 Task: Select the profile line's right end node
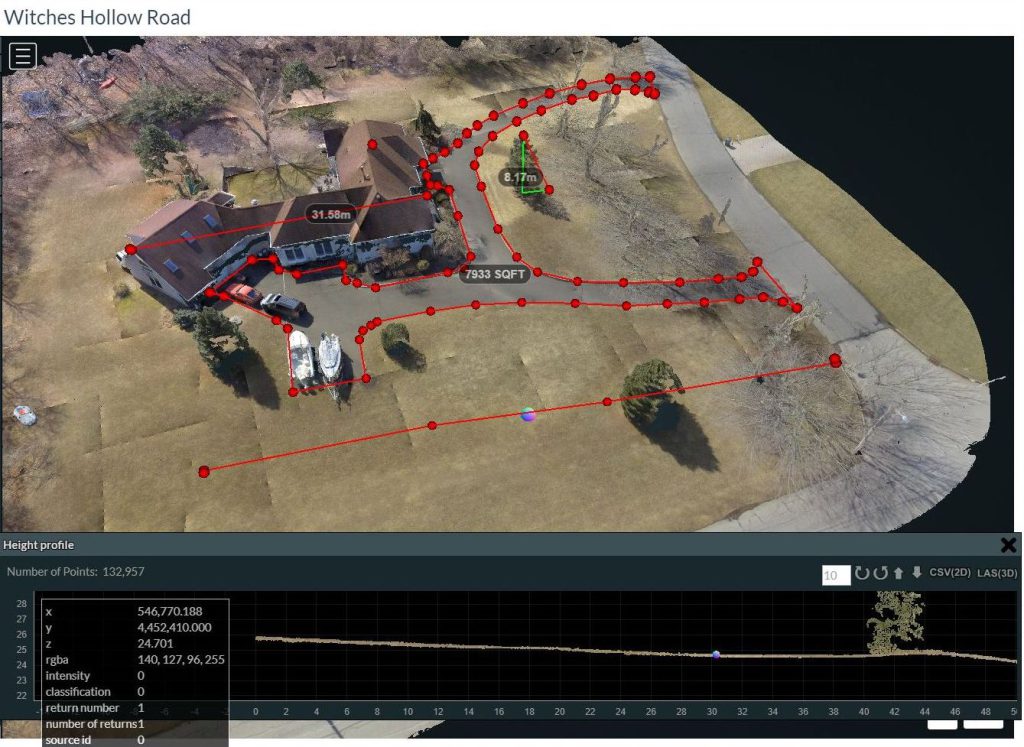tap(835, 360)
